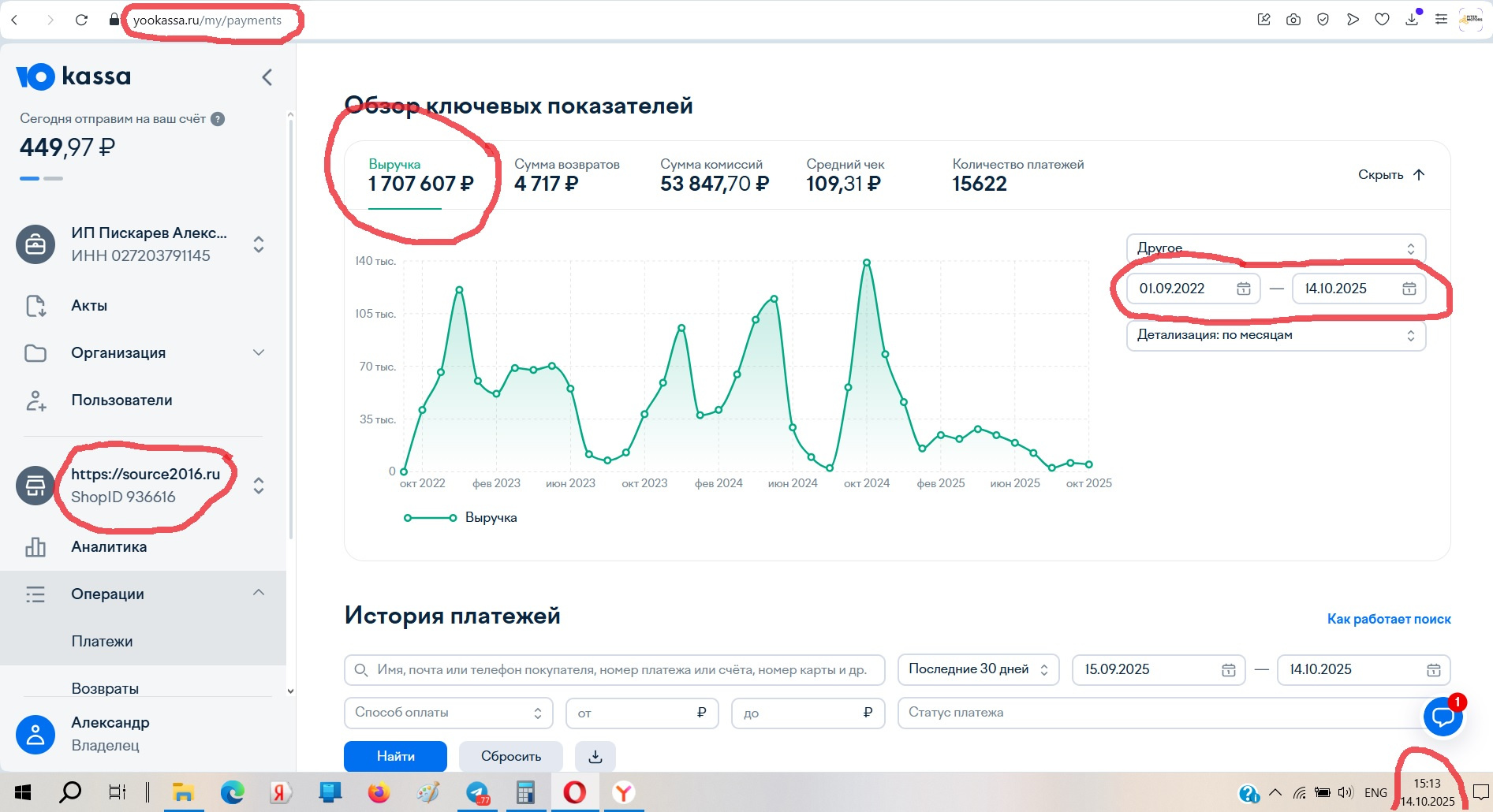Open the privacy shield icon
1493x812 pixels.
pos(1323,20)
